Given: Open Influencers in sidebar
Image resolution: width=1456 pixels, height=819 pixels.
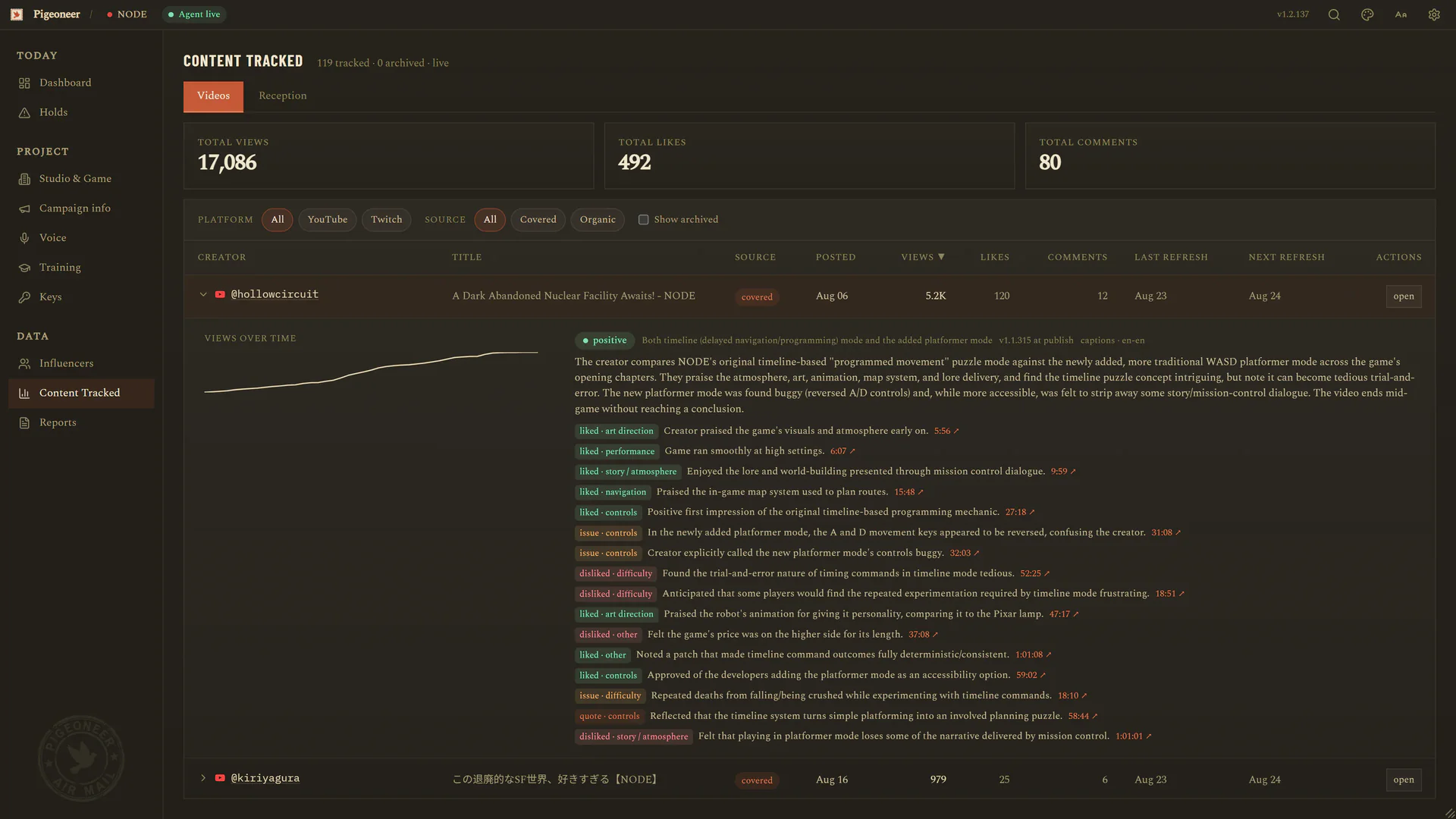Looking at the screenshot, I should click(81, 364).
